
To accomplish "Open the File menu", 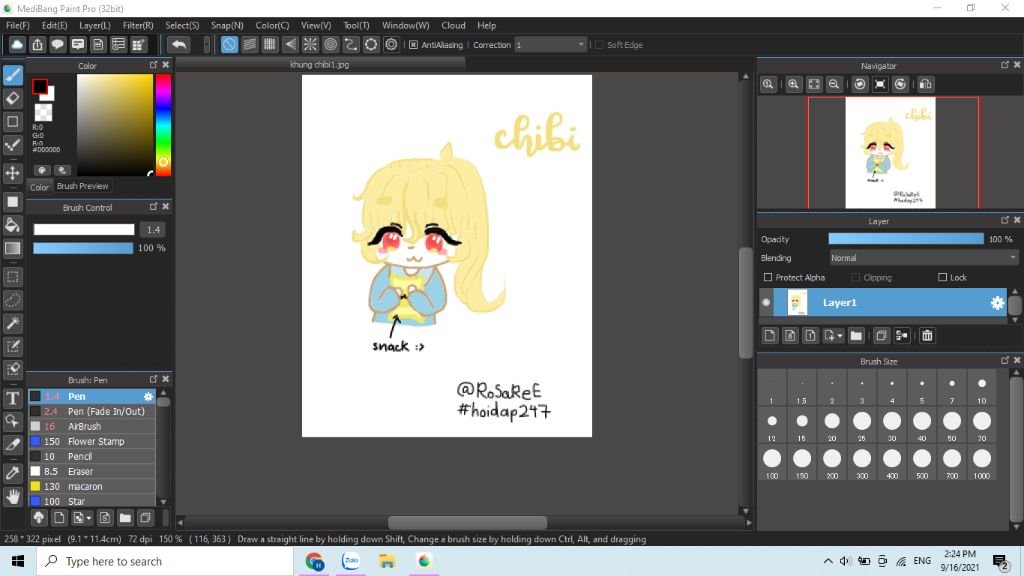I will click(18, 25).
